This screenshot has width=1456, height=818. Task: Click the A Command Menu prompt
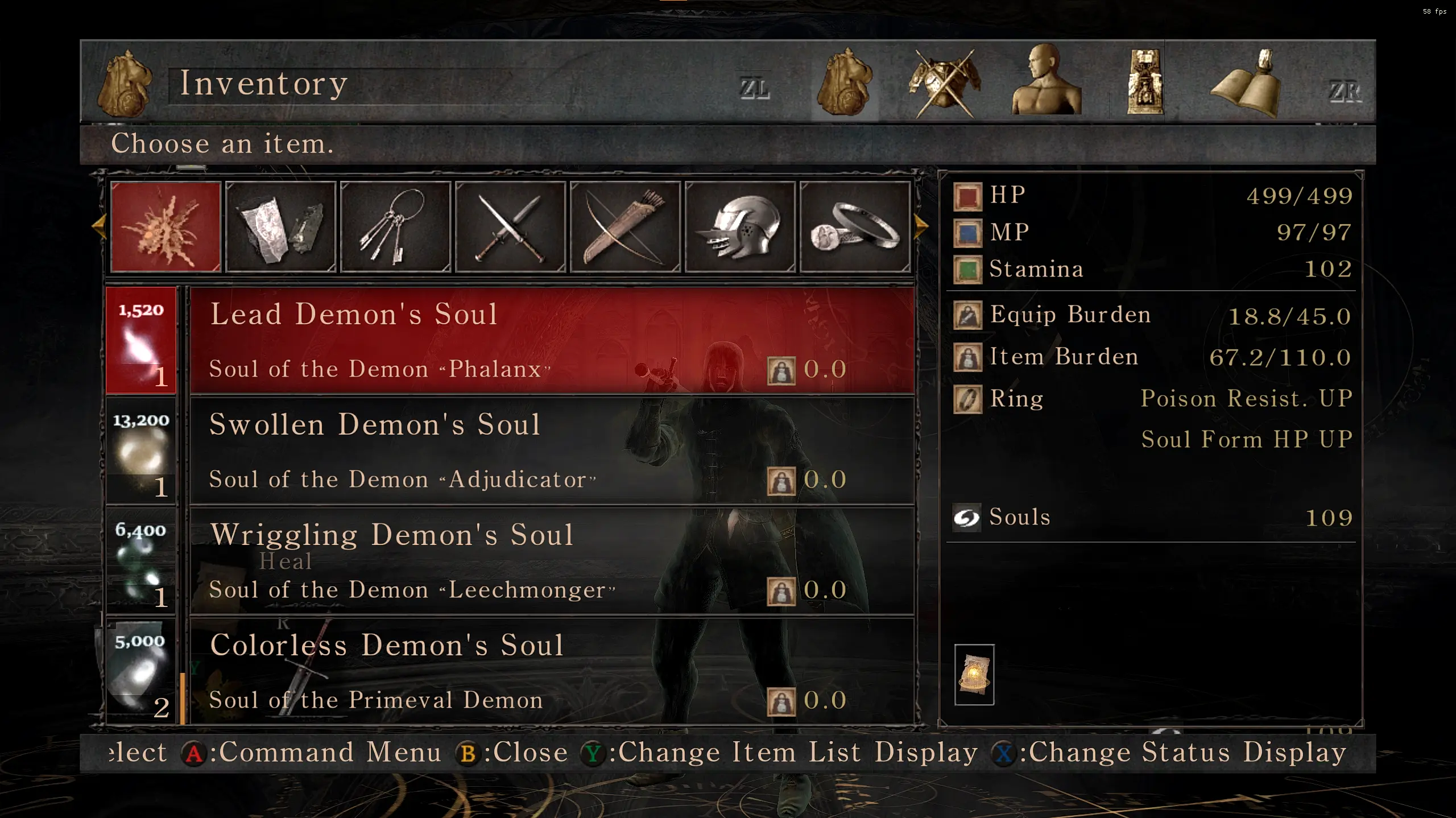pyautogui.click(x=311, y=753)
